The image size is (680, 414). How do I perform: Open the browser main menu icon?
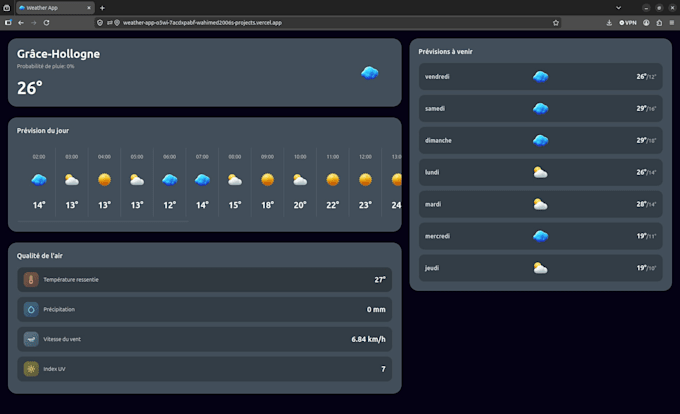[672, 23]
